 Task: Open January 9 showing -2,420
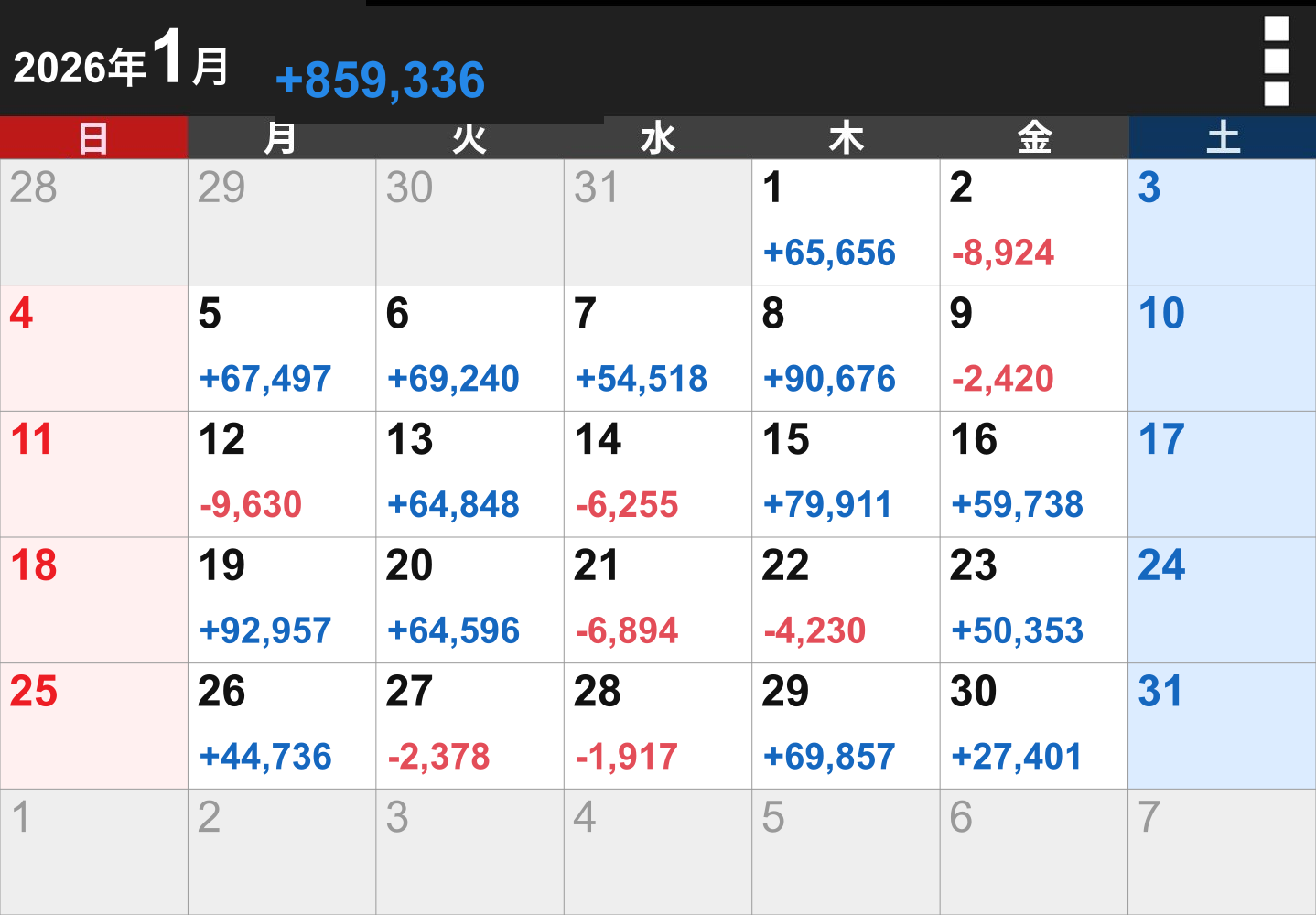coord(1034,349)
